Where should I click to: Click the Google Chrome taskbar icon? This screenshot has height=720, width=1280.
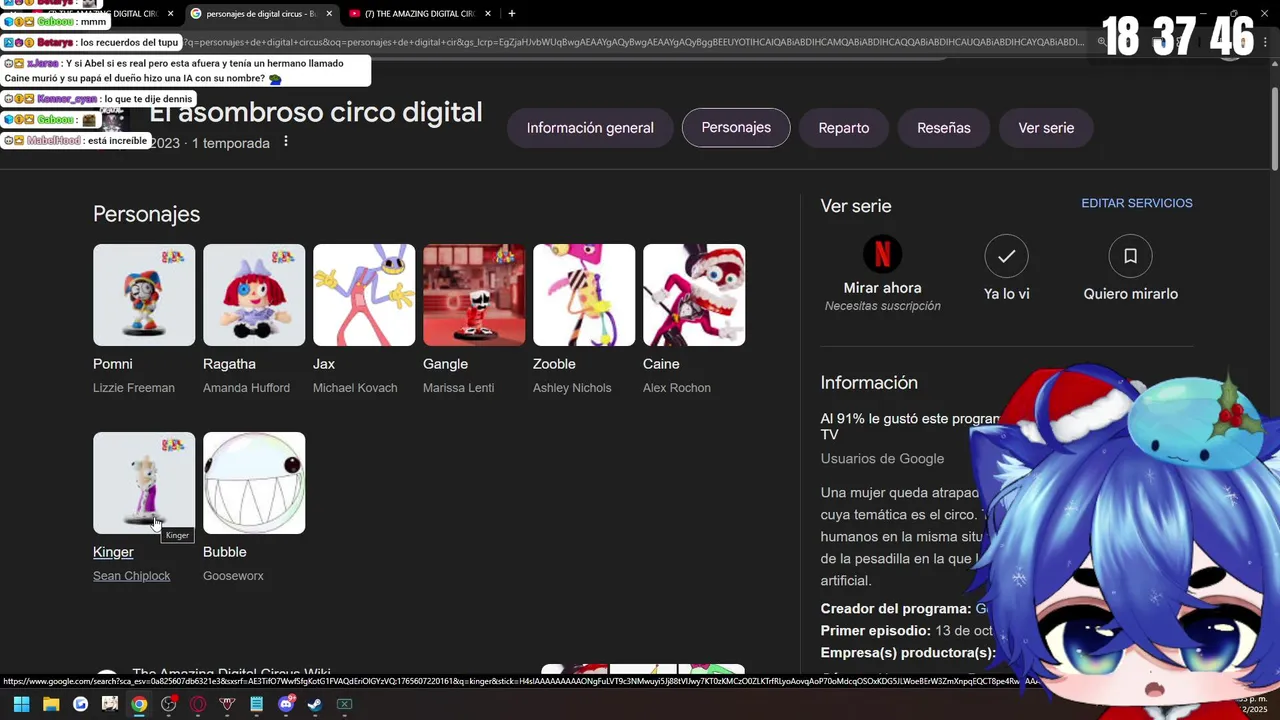[x=139, y=704]
